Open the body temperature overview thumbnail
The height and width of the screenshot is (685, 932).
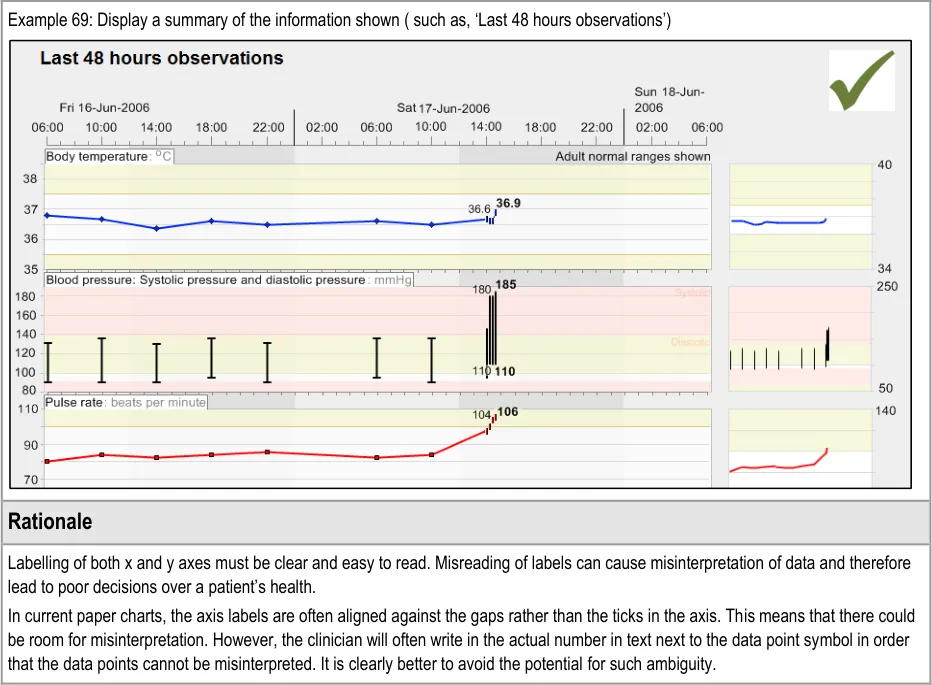(x=800, y=217)
